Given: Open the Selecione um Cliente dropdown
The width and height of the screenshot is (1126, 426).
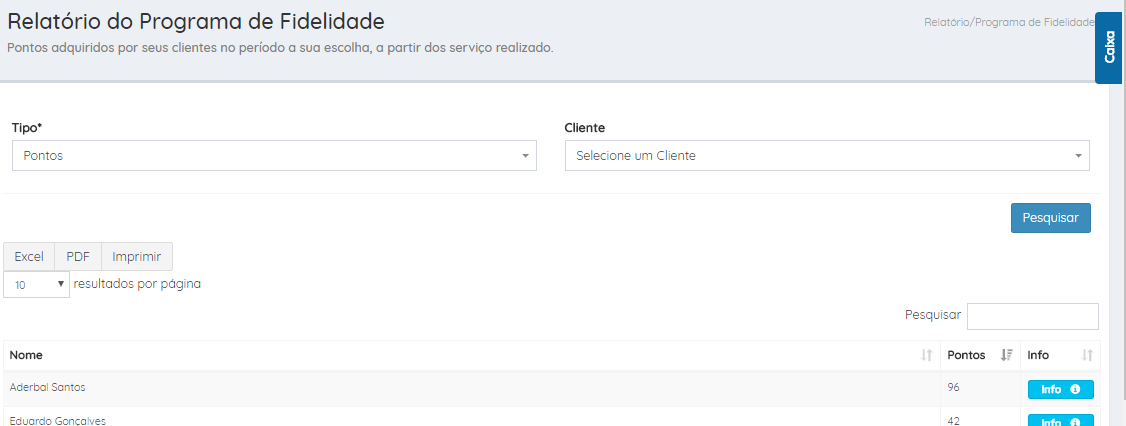Looking at the screenshot, I should click(826, 156).
